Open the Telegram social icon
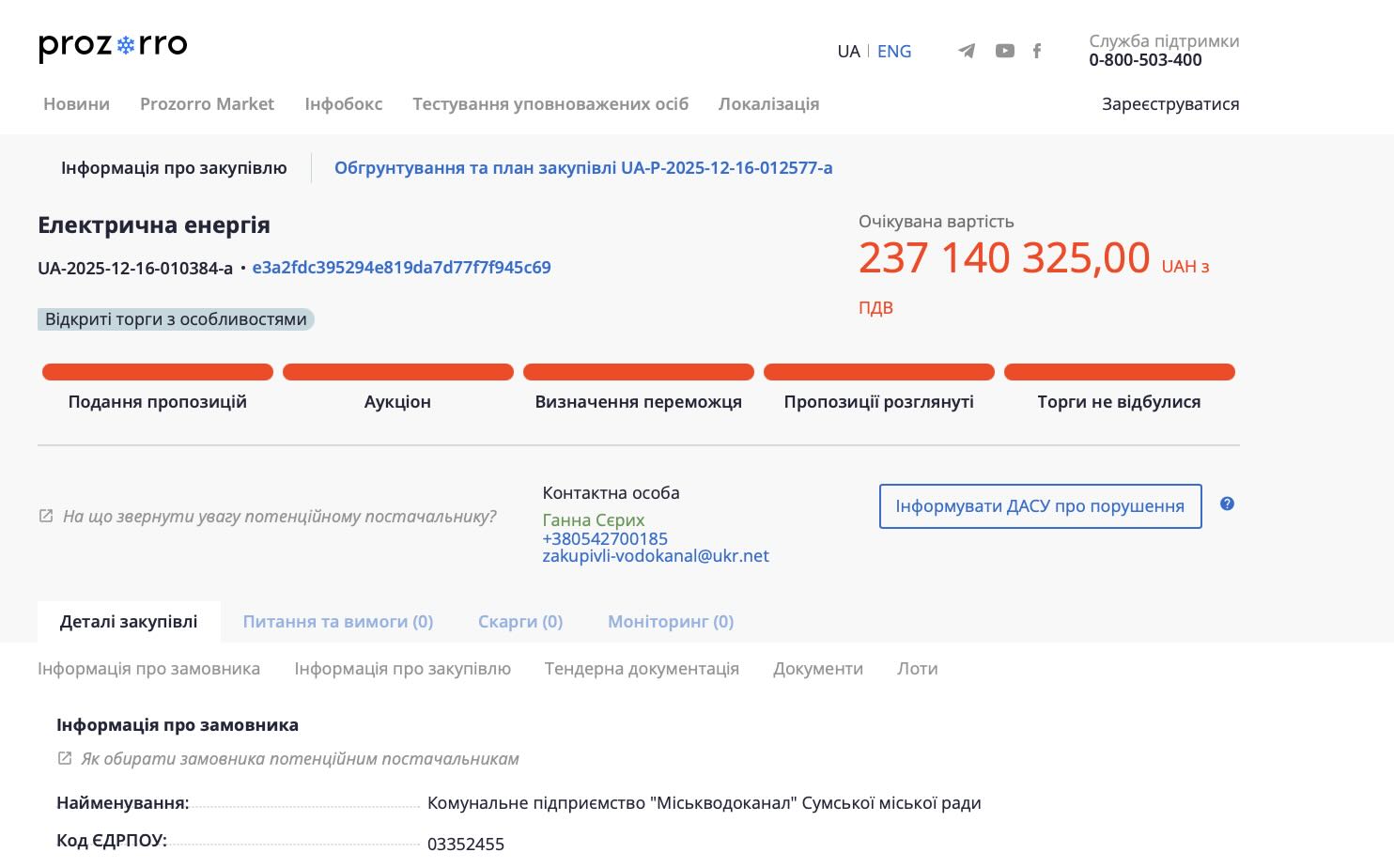1394x868 pixels. 967,51
